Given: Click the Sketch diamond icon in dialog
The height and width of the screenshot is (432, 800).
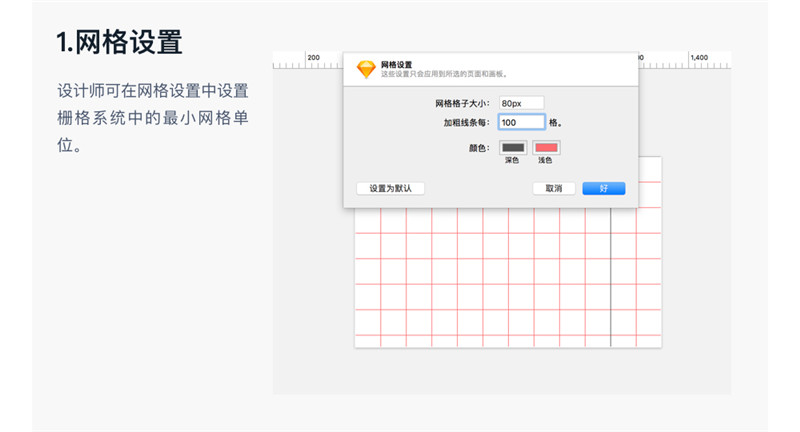Looking at the screenshot, I should [x=367, y=70].
